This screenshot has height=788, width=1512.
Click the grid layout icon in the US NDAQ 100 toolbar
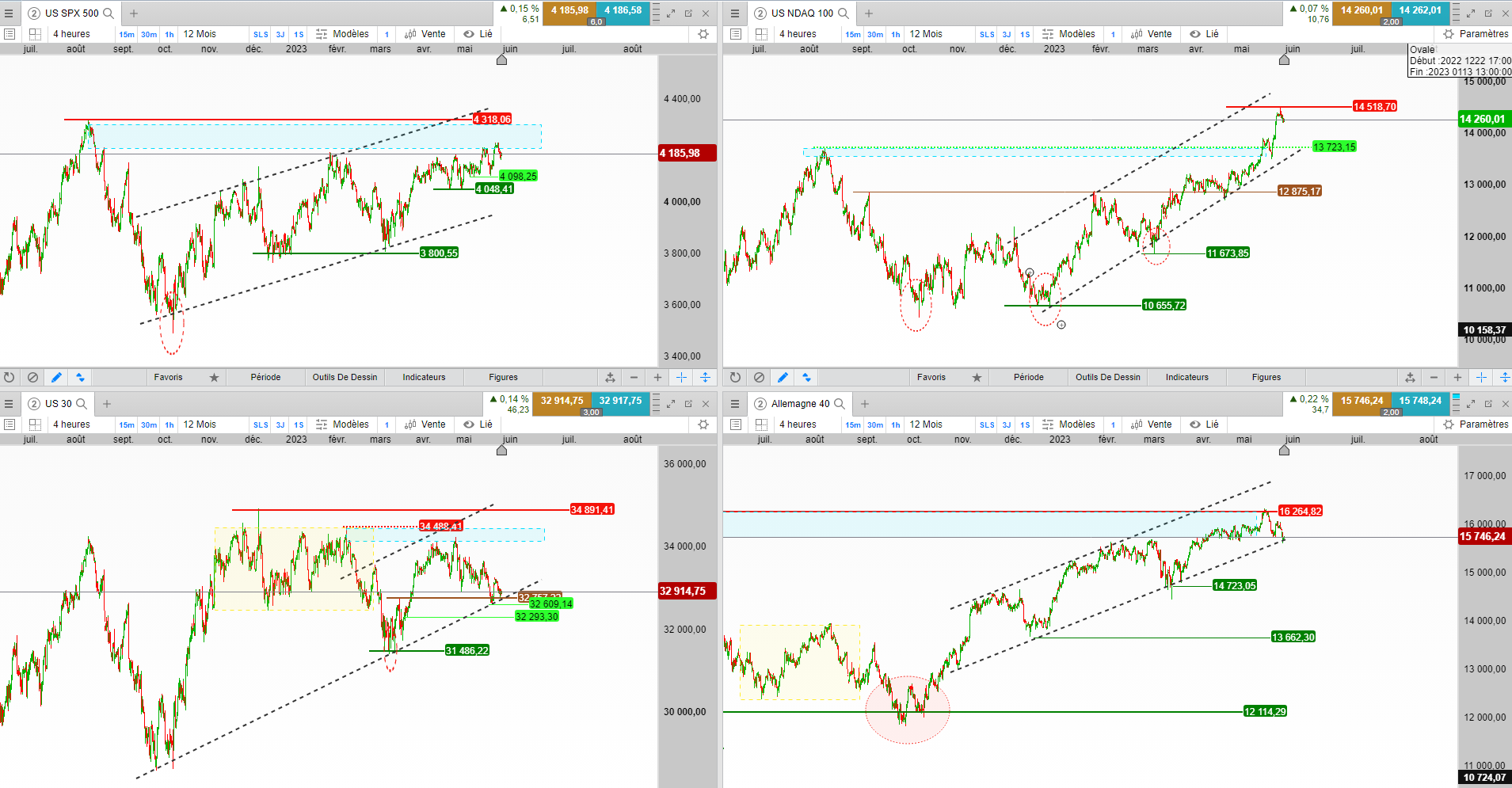761,34
